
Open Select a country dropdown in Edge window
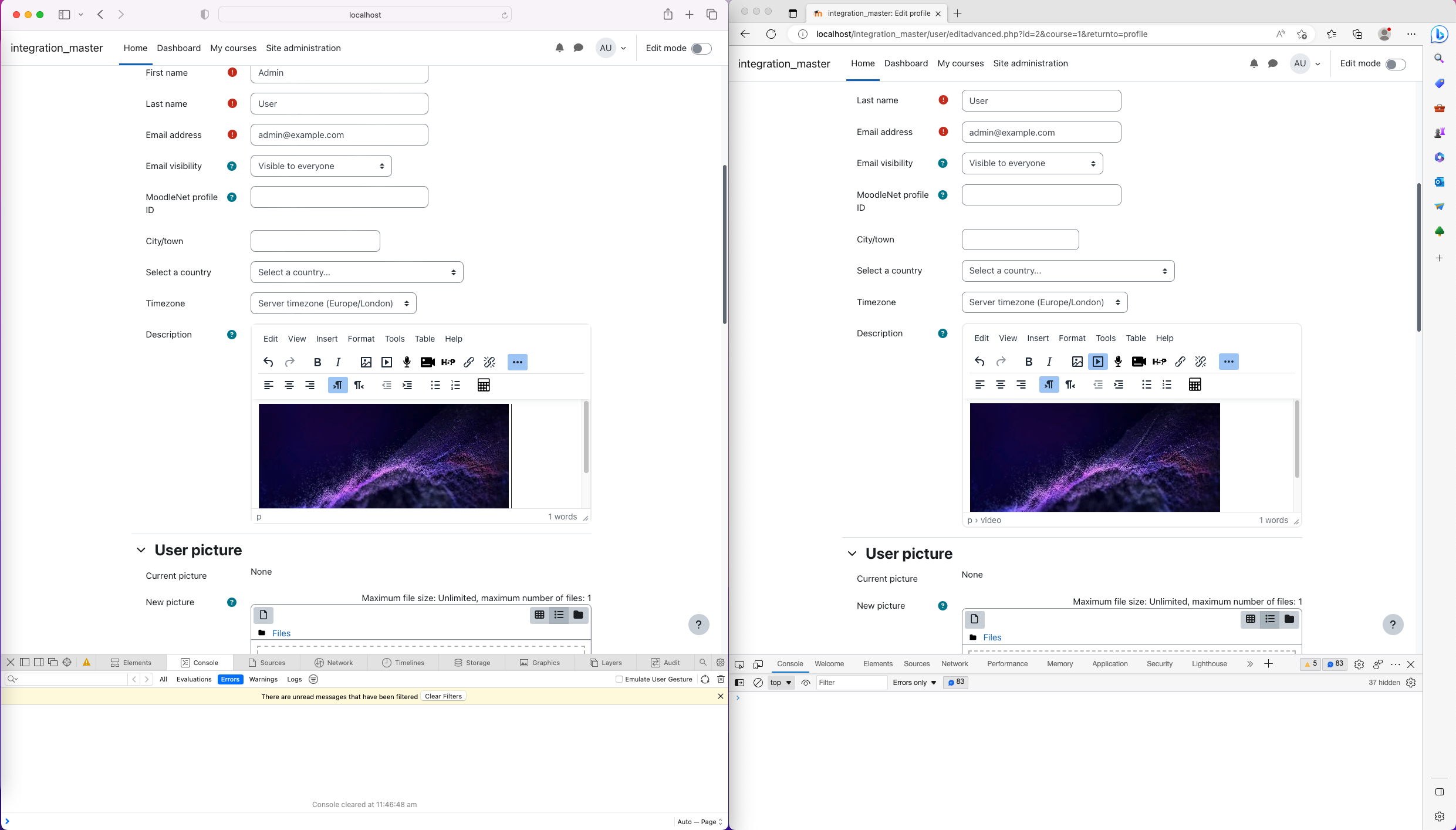coord(1068,271)
